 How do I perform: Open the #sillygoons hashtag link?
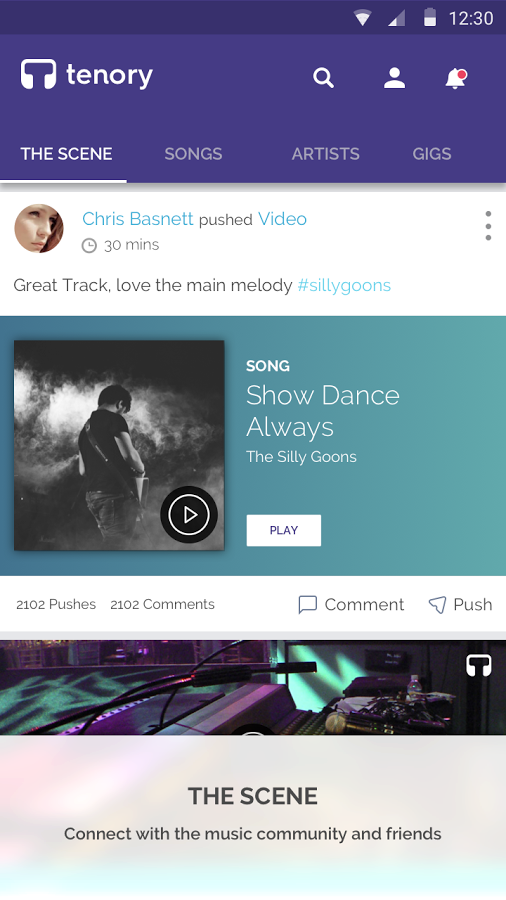344,285
